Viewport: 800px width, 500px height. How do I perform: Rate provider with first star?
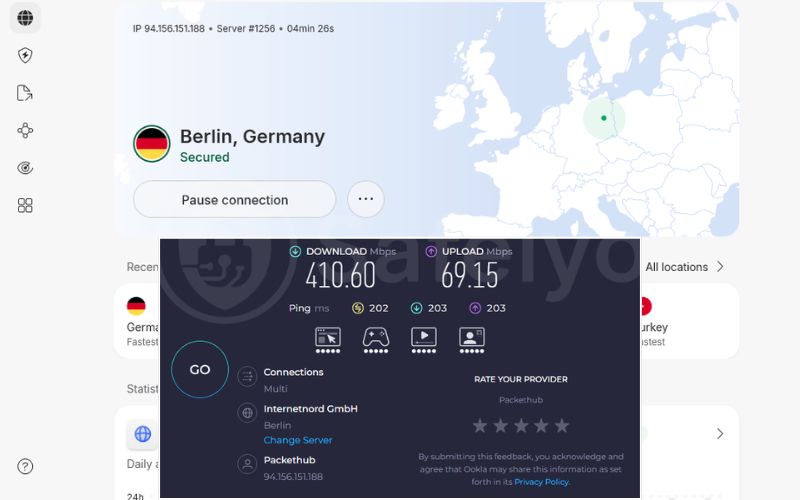tap(480, 425)
